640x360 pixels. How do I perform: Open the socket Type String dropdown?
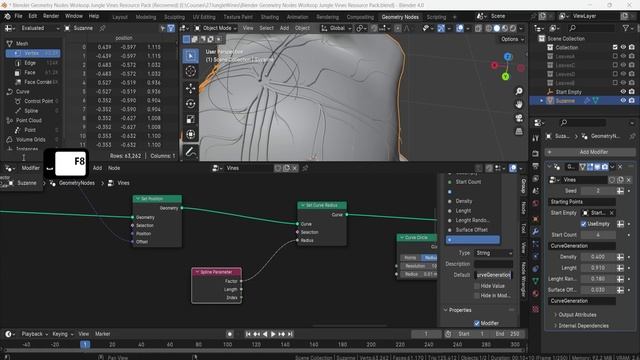click(493, 253)
